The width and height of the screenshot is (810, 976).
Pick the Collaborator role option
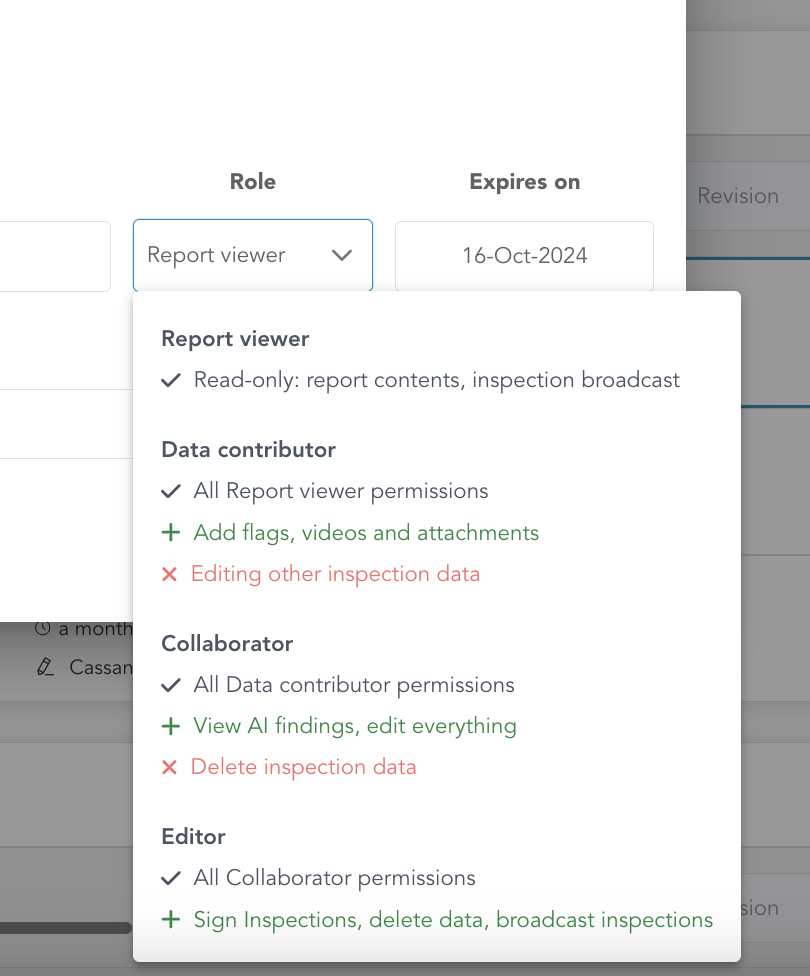pyautogui.click(x=227, y=643)
